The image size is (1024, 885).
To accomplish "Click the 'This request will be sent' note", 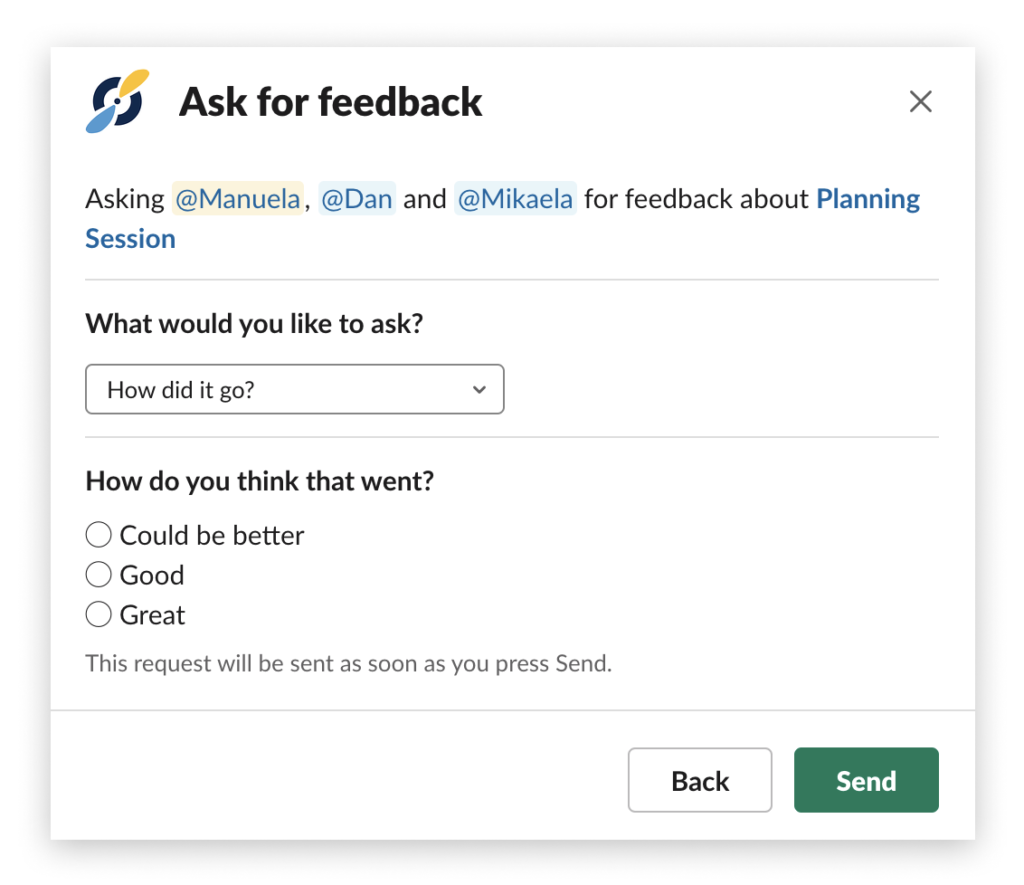I will point(349,664).
